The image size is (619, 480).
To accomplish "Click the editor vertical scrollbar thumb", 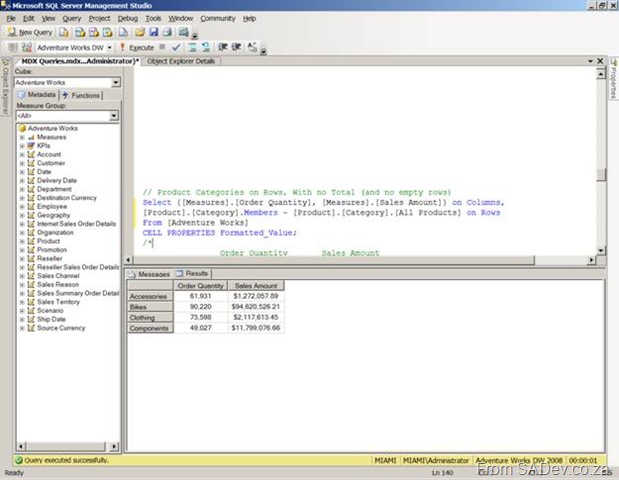I will tap(601, 174).
